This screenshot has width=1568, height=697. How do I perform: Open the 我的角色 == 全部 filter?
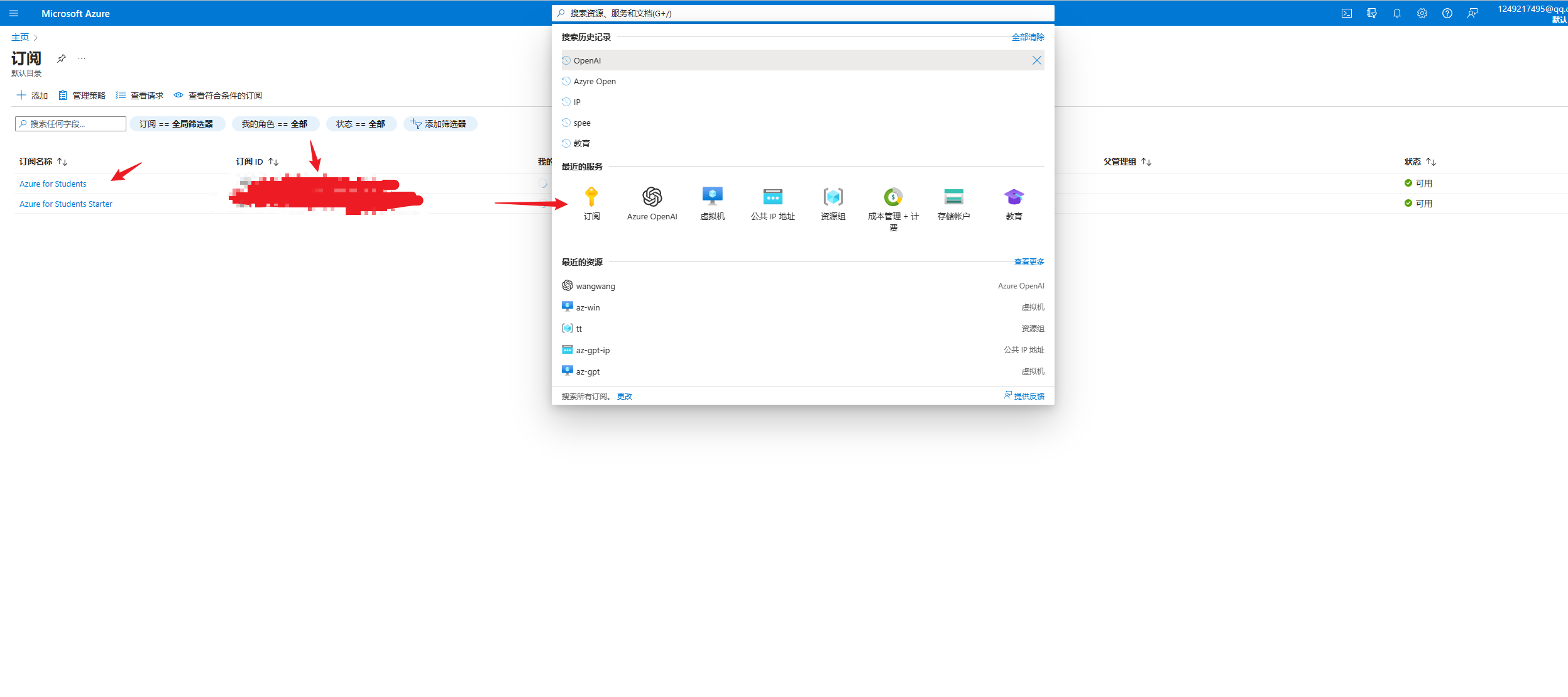tap(275, 124)
